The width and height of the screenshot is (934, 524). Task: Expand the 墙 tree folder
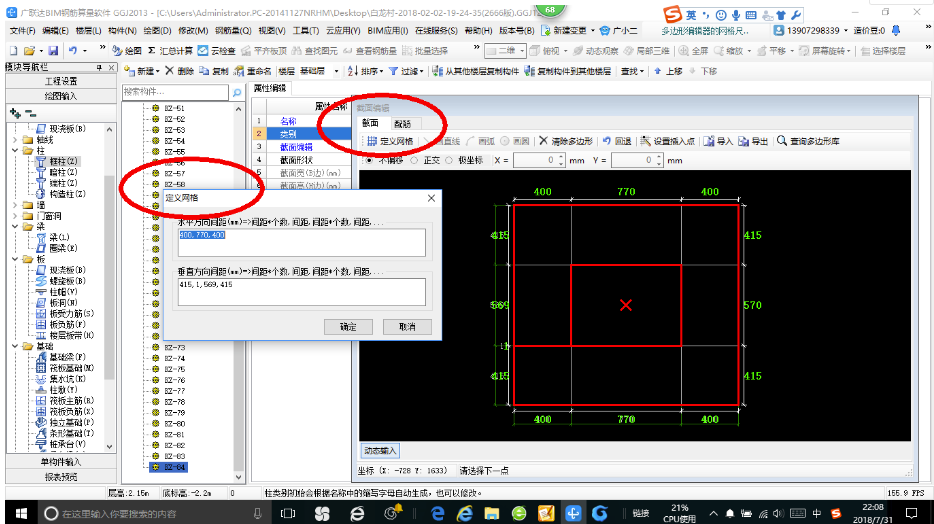(15, 205)
